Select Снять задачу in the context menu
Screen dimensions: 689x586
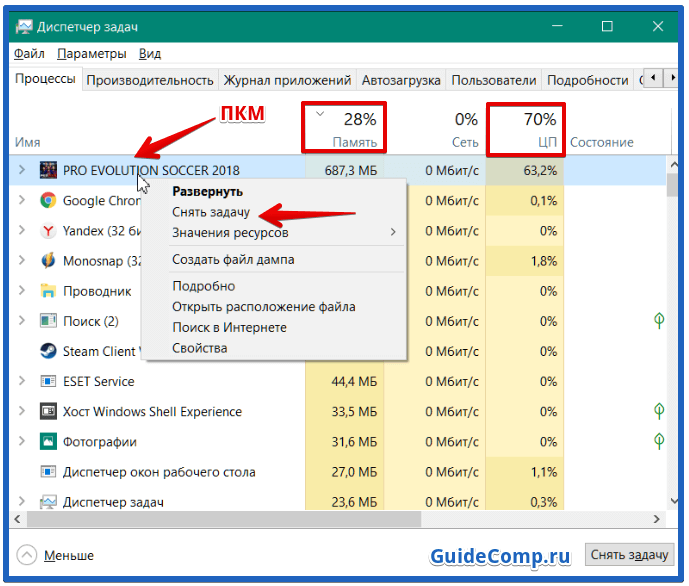pyautogui.click(x=211, y=213)
